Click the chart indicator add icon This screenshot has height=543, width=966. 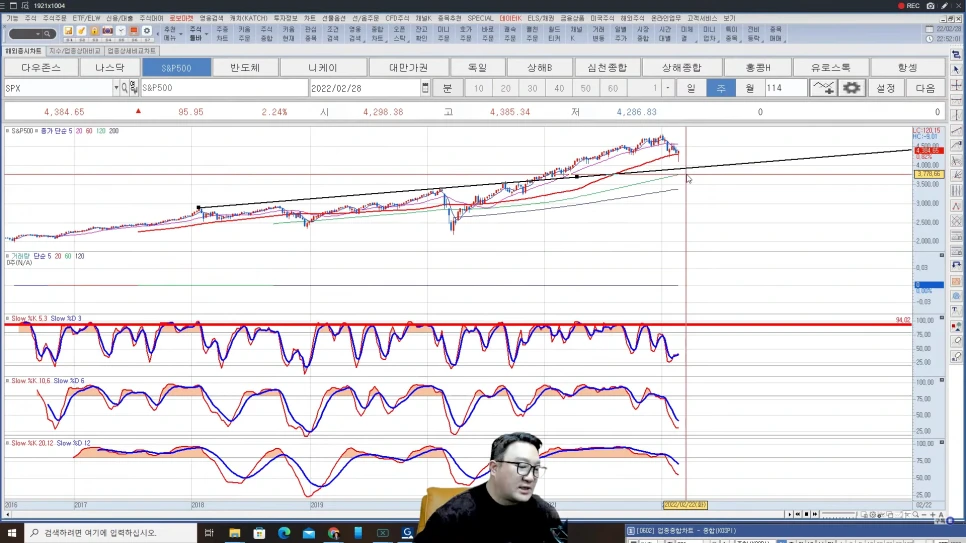(823, 88)
